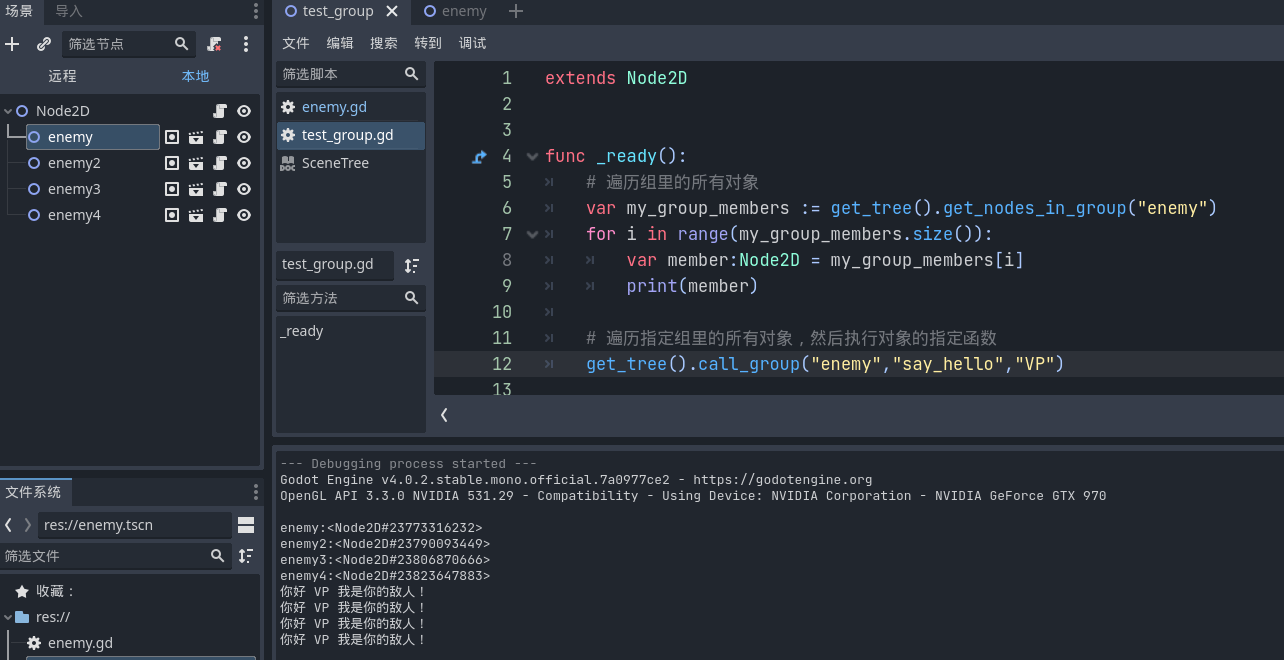Viewport: 1284px width, 660px height.
Task: Open enemy3's scene in editor
Action: 196,189
